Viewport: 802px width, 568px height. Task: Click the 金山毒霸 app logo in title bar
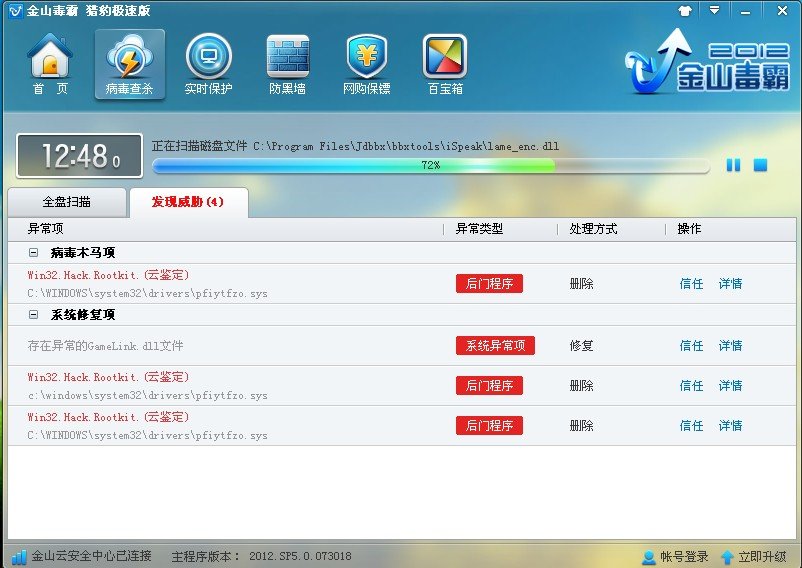(x=15, y=11)
